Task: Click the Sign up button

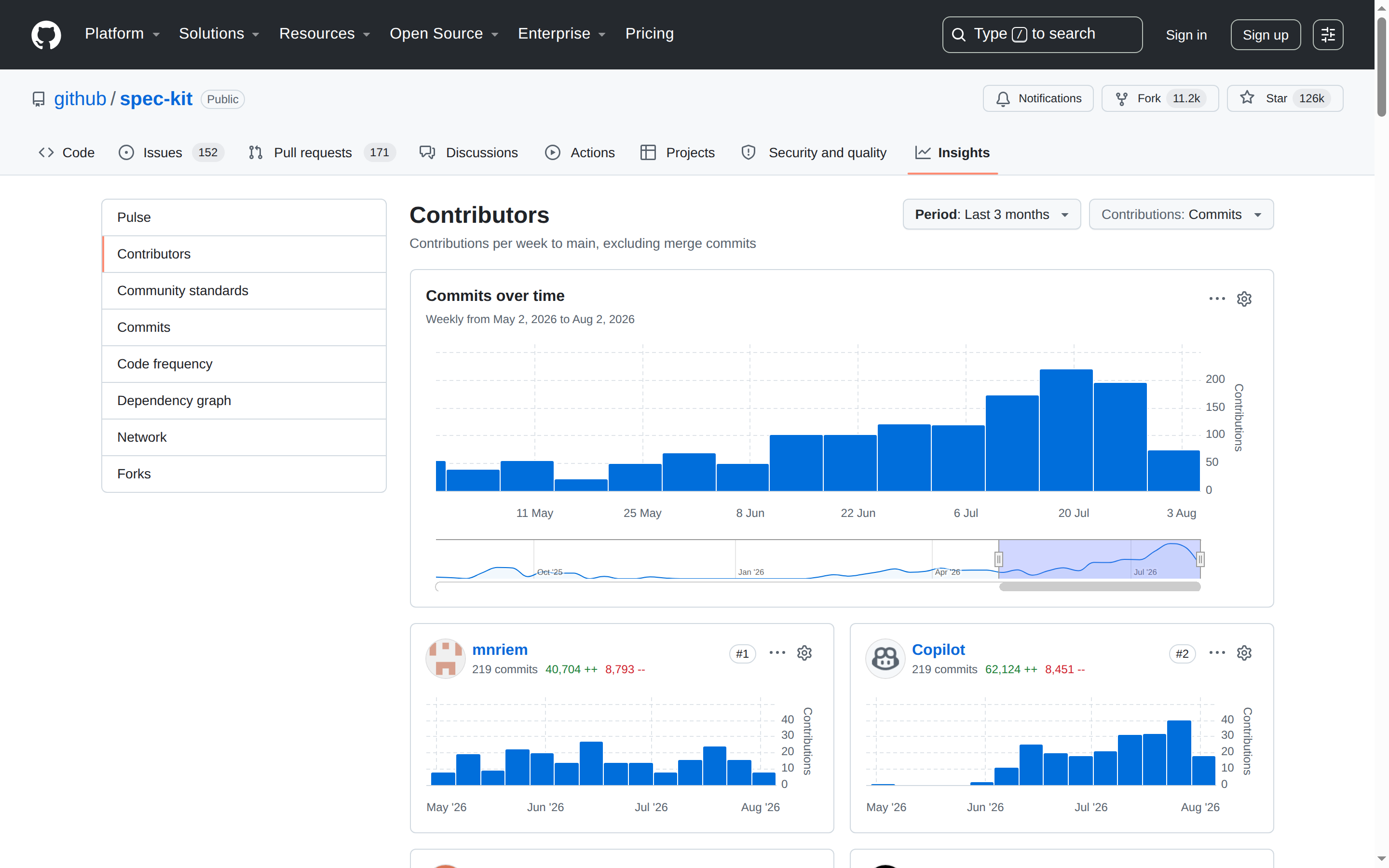Action: tap(1265, 34)
